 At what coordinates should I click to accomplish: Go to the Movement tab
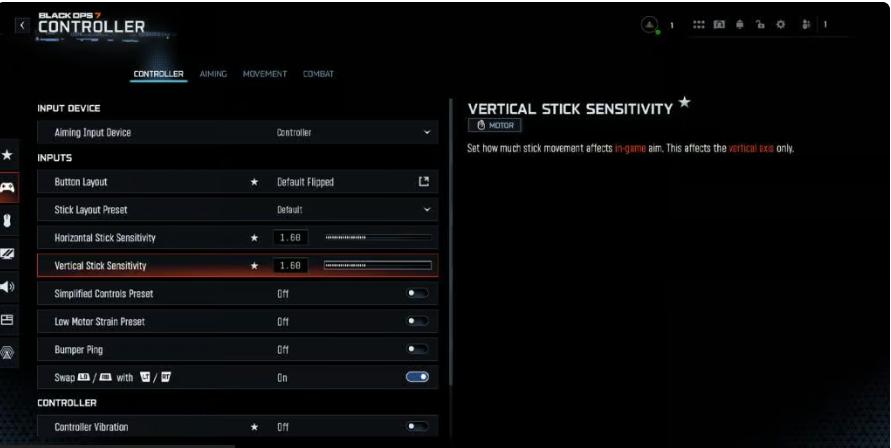(x=265, y=74)
